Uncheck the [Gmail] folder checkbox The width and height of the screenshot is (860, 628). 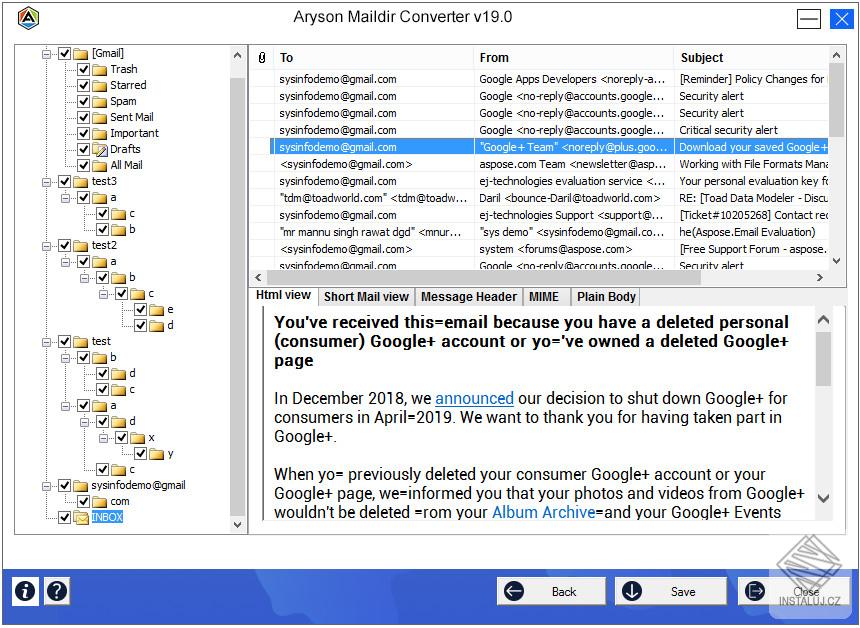65,53
